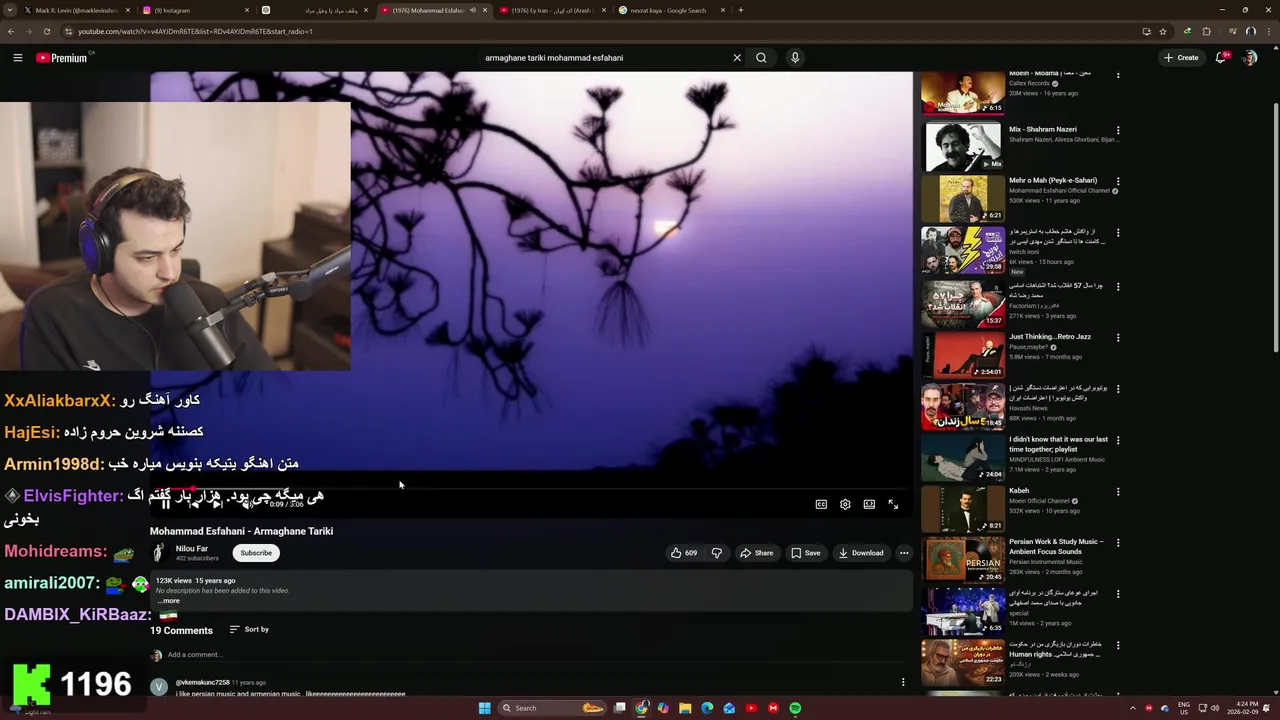Open ENG US language switcher
Screen dimensions: 1280x720
point(1184,708)
